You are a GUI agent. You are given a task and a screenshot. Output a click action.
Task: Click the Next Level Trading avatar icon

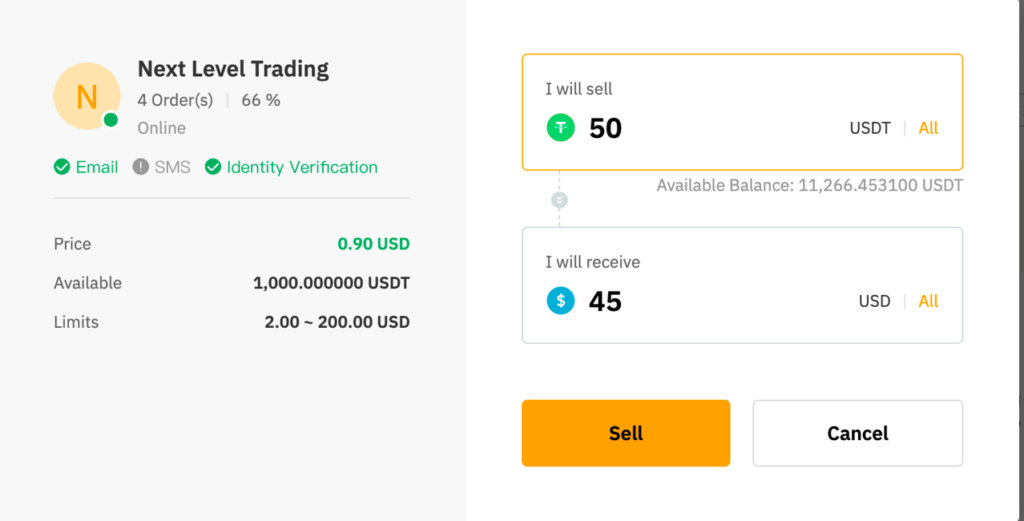pos(87,96)
